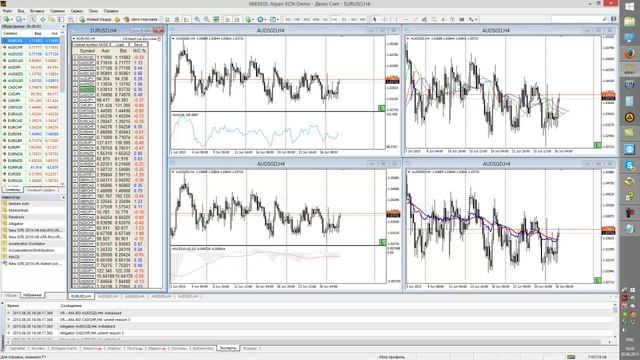Switch to the Журнал terminal tab
640x360 pixels.
250,348
